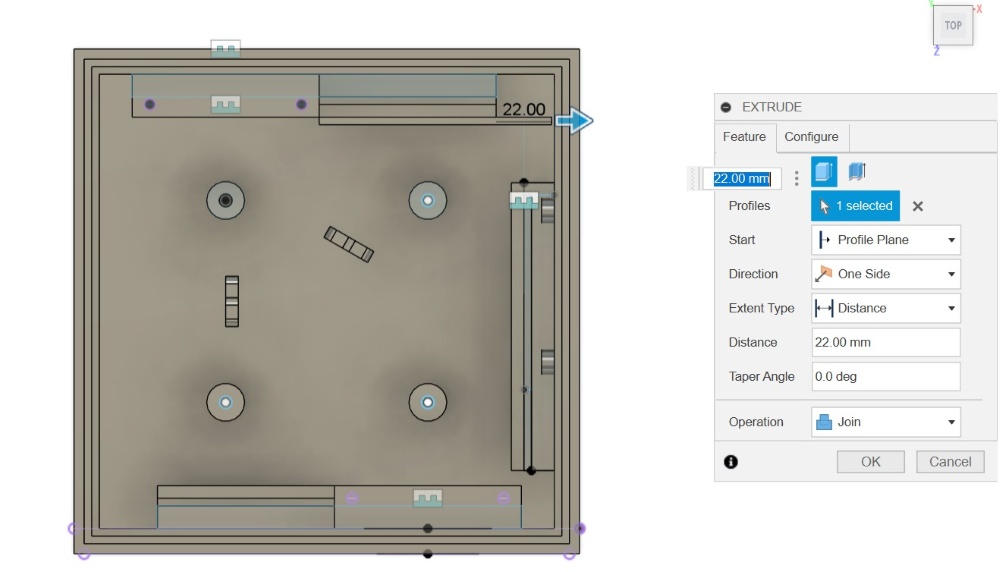Click the constraint icon on bottom rail
The width and height of the screenshot is (1000, 572).
pos(427,497)
